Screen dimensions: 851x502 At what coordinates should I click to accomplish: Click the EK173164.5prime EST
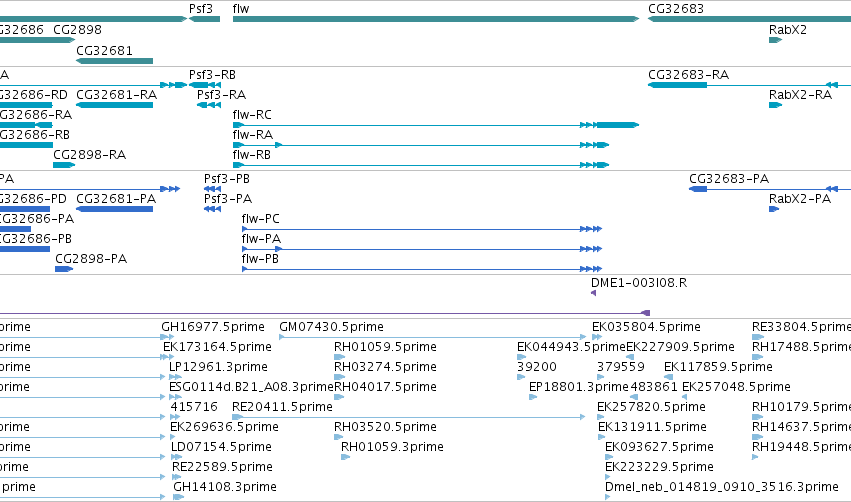[x=217, y=347]
